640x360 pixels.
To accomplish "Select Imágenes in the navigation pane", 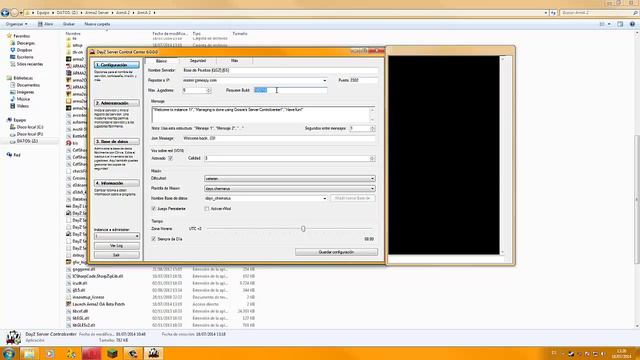I will click(25, 92).
